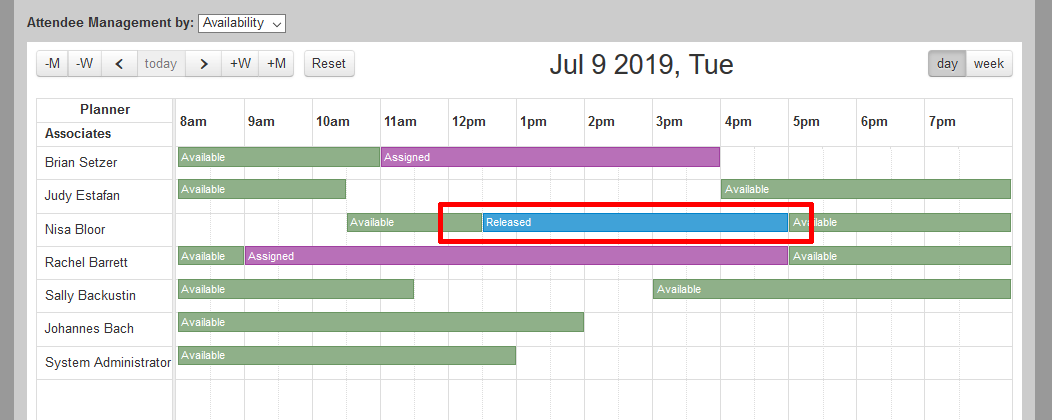Select the Brian Setzer associate row label

point(79,162)
